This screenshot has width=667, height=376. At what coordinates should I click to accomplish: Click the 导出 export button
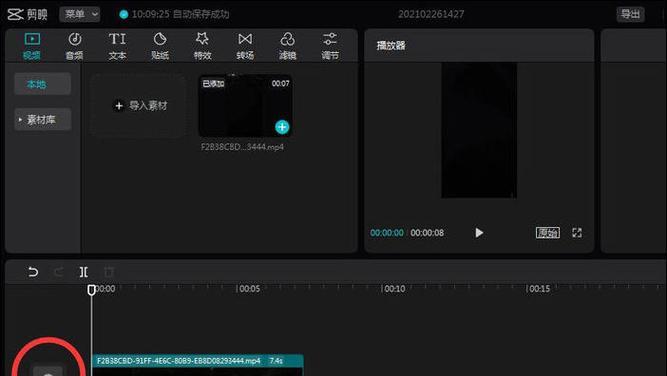630,14
